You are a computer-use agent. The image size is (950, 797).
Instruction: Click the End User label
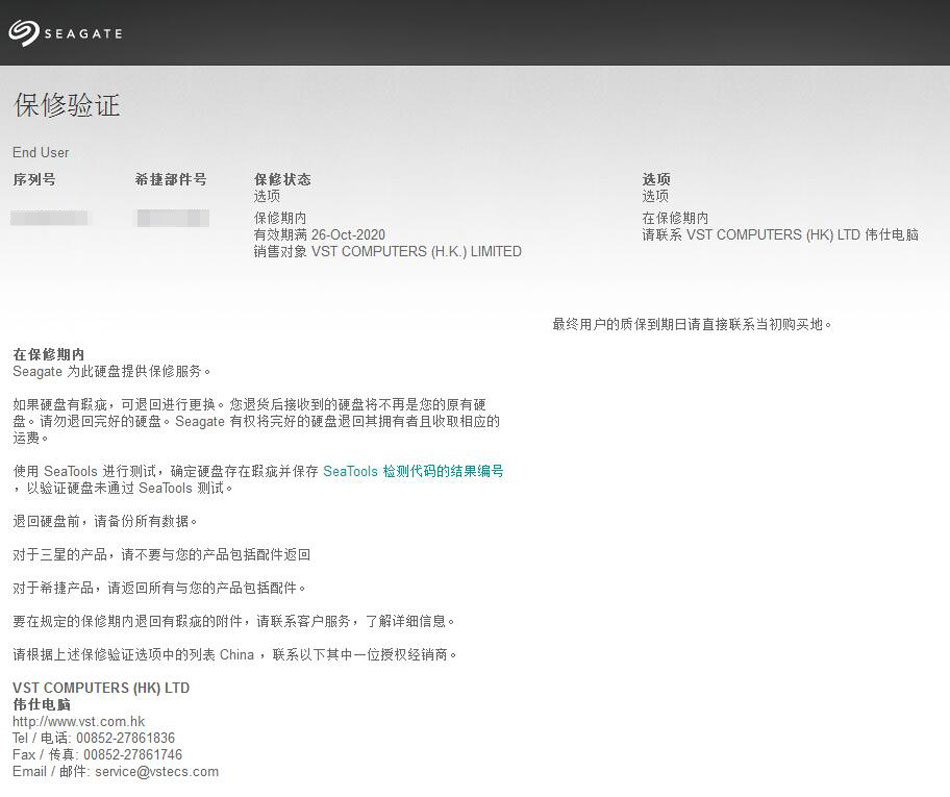[39, 152]
